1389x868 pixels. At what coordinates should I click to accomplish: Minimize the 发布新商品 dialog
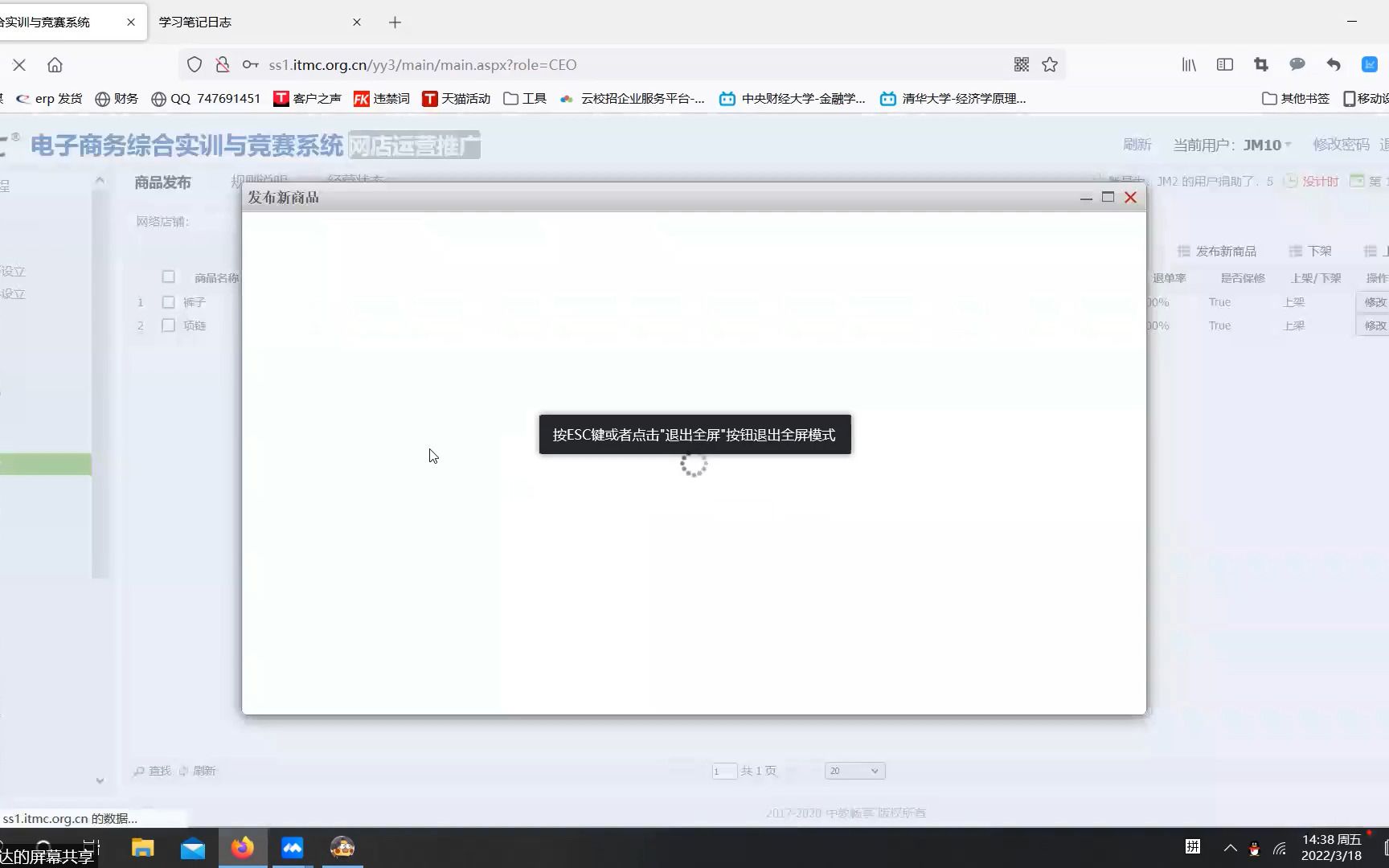(1086, 198)
